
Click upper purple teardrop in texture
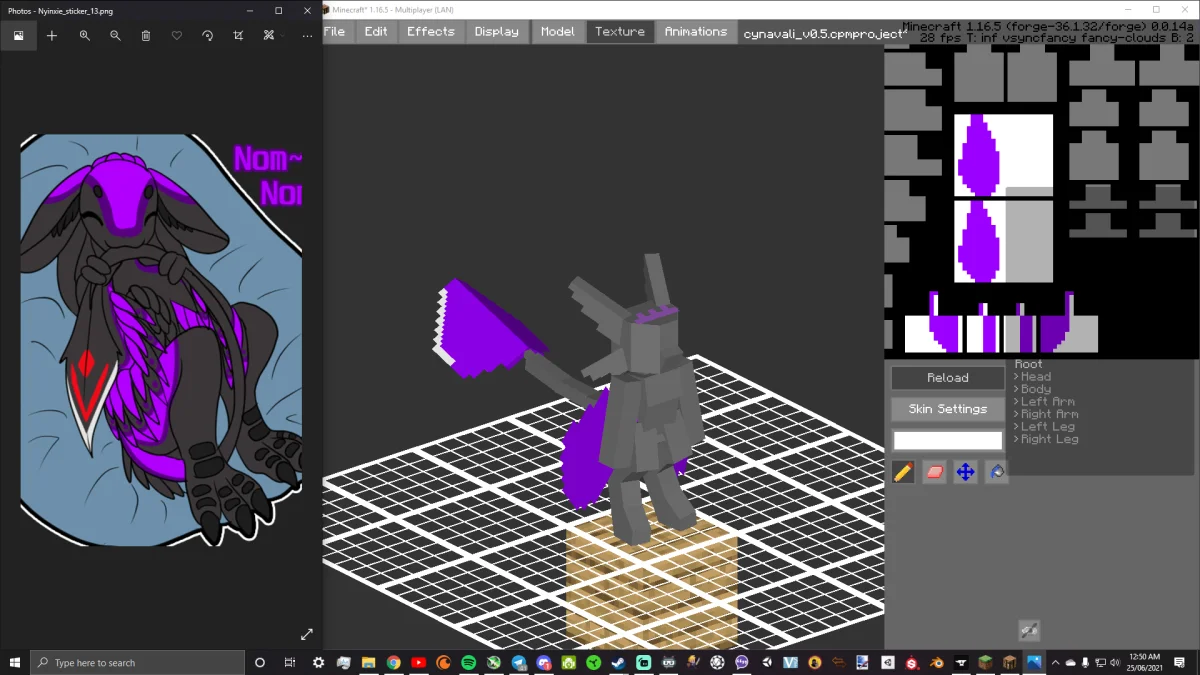click(978, 157)
